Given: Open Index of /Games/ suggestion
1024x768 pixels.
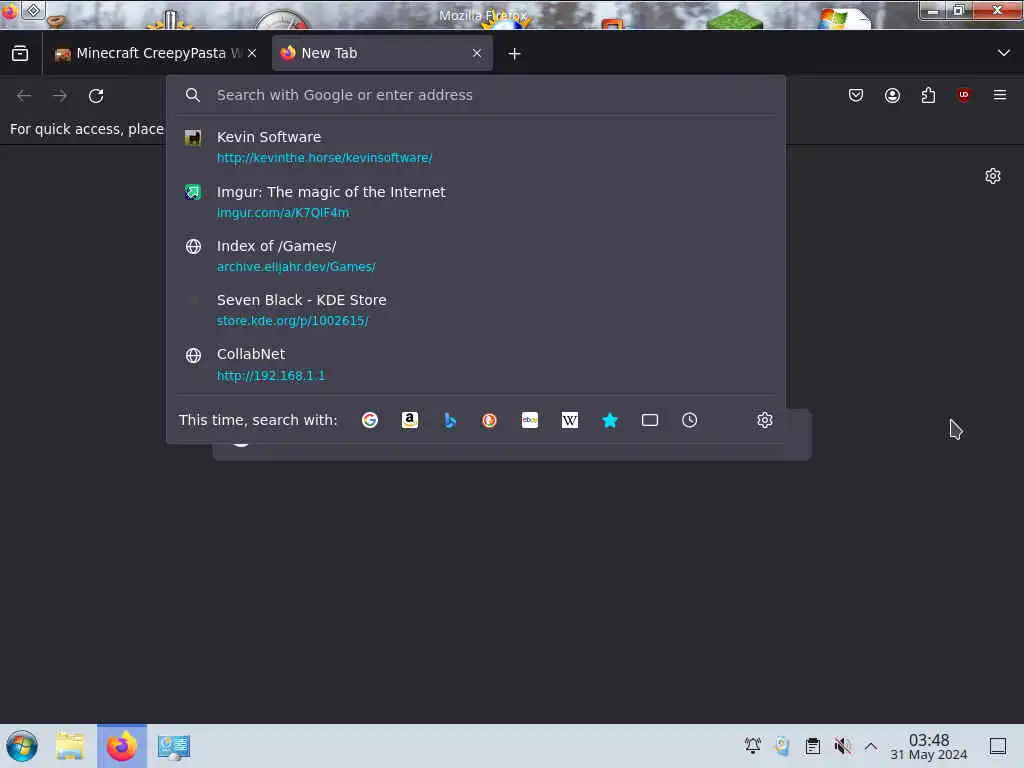Looking at the screenshot, I should click(476, 256).
